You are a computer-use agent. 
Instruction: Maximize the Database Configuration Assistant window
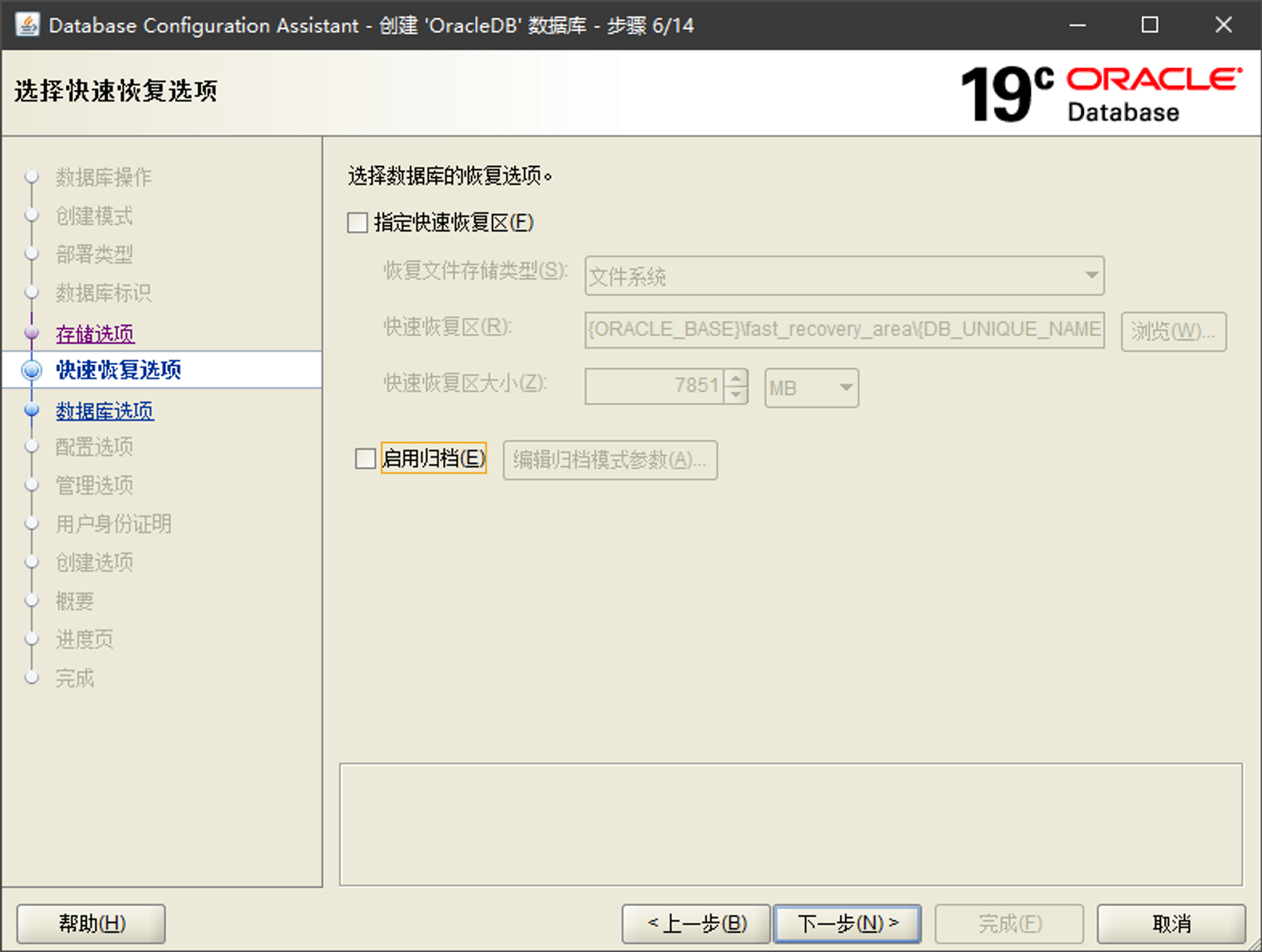(1149, 25)
